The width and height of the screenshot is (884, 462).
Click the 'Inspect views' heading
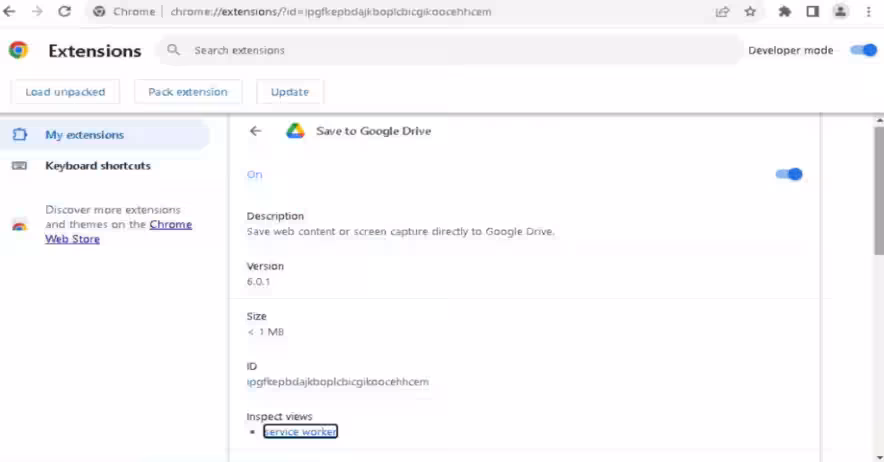[279, 416]
